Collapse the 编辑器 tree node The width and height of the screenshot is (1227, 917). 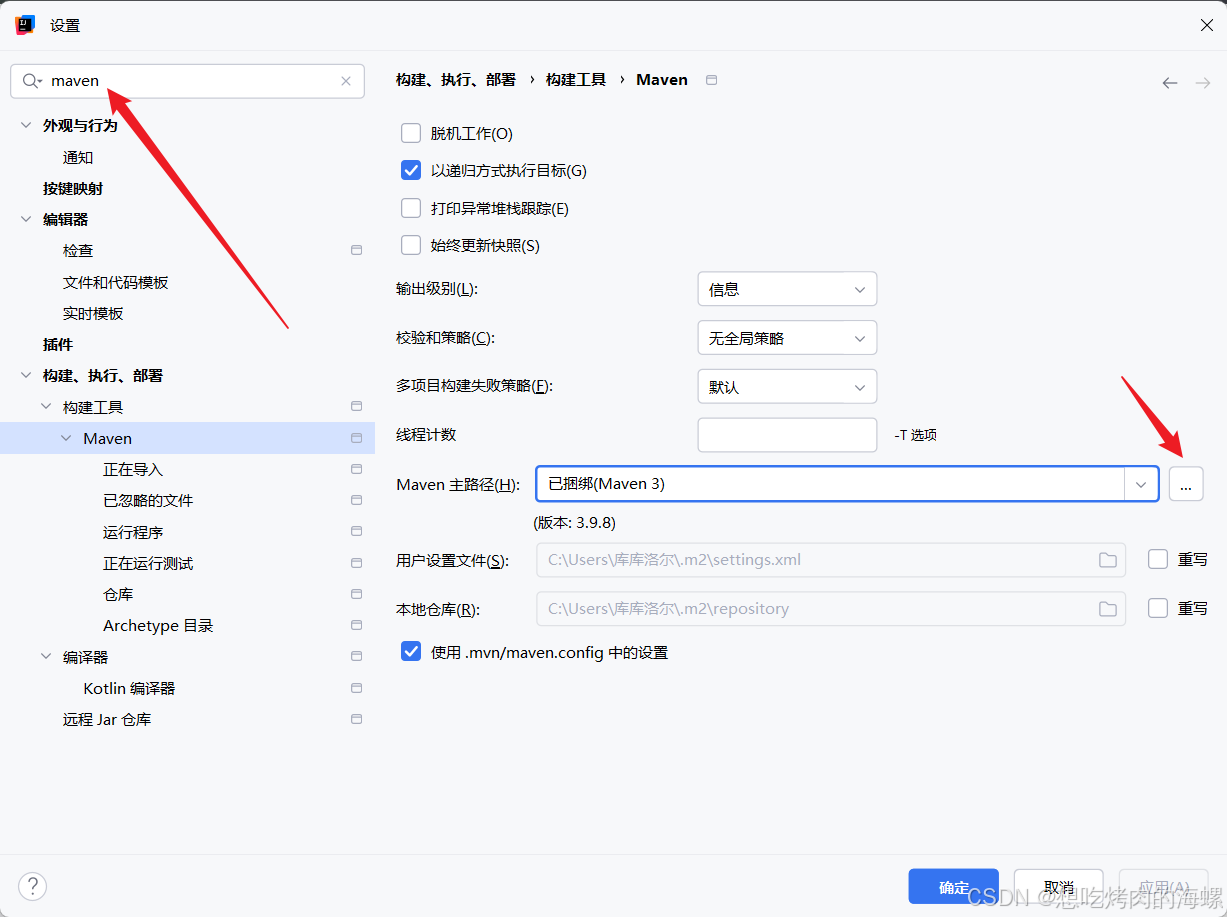click(x=26, y=219)
